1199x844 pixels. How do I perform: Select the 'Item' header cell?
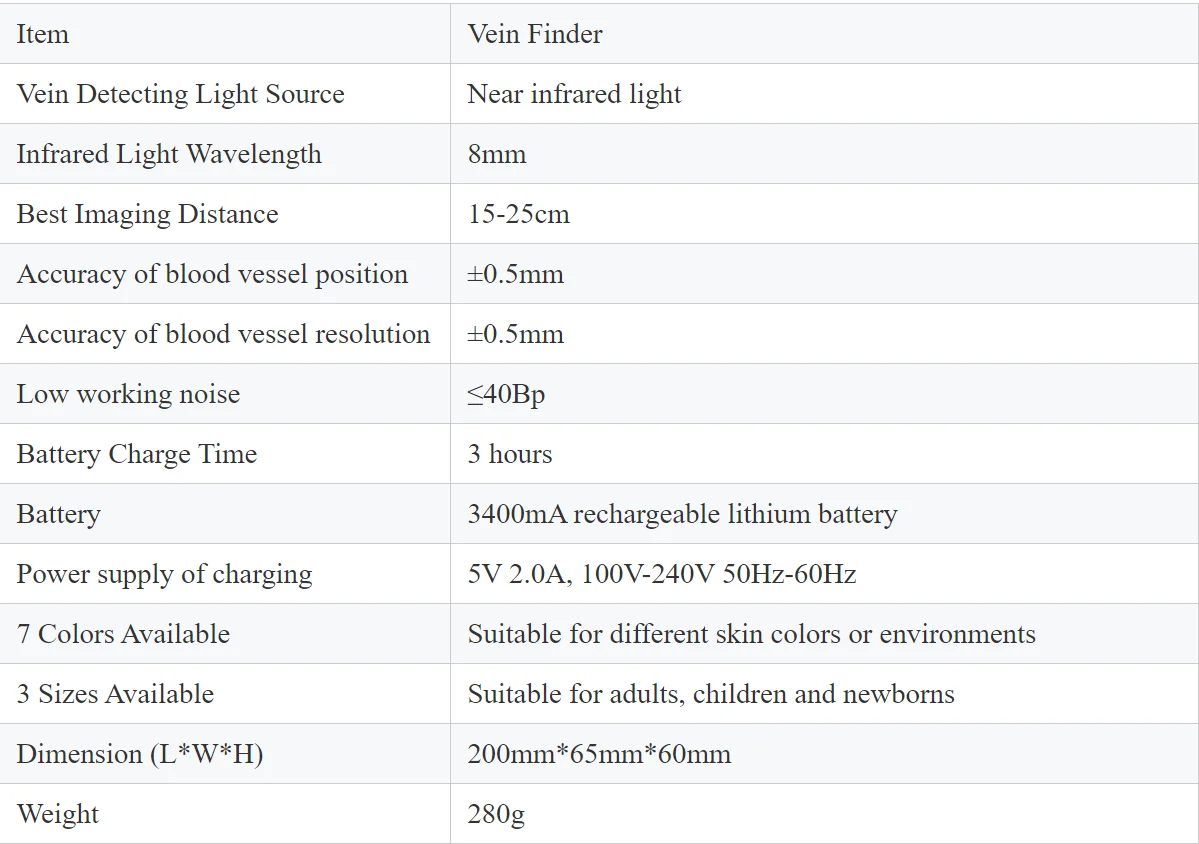tap(43, 34)
